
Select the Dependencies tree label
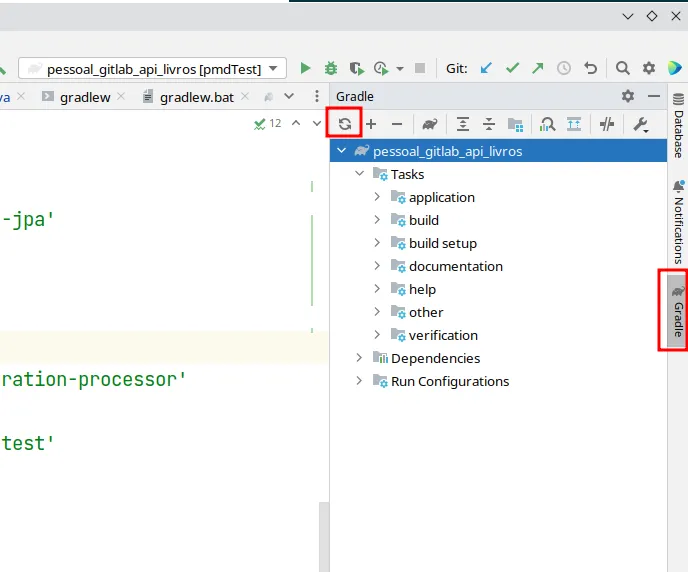[436, 359]
